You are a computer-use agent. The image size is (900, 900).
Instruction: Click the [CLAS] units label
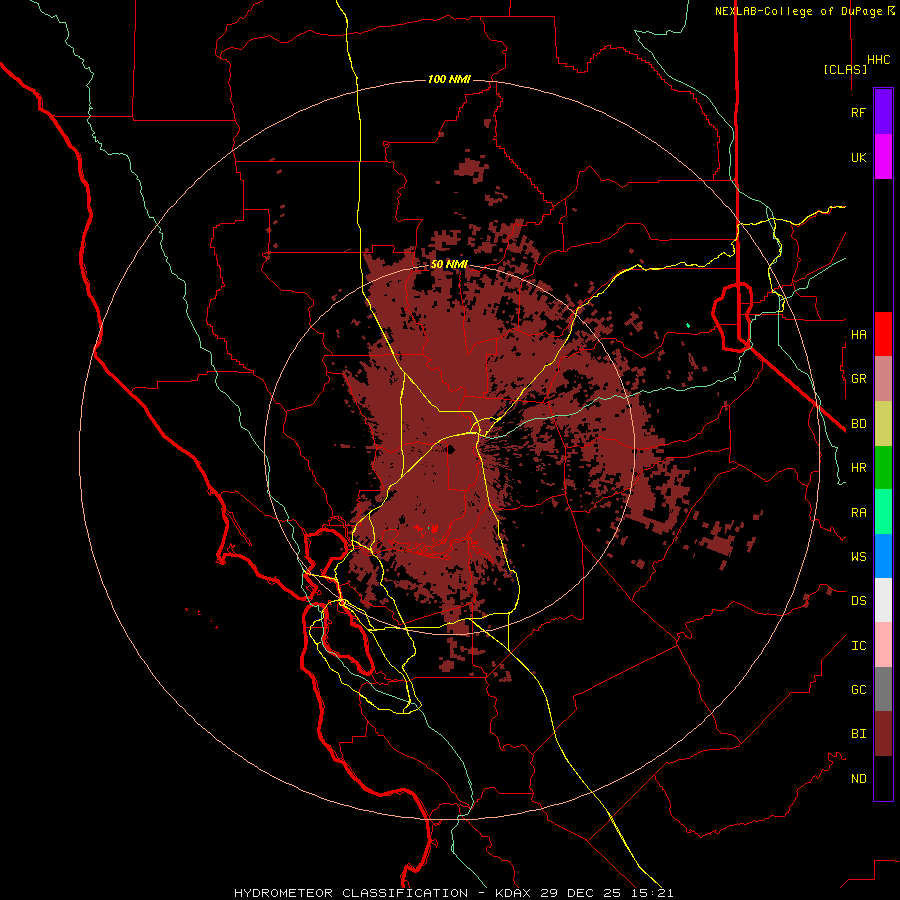click(x=845, y=69)
